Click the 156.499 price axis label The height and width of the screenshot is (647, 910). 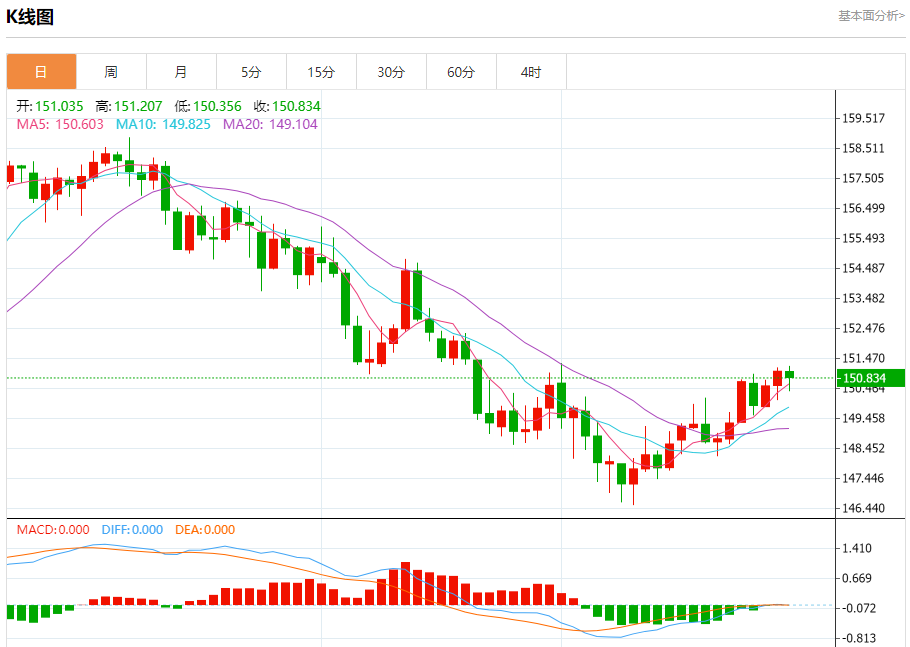[864, 208]
